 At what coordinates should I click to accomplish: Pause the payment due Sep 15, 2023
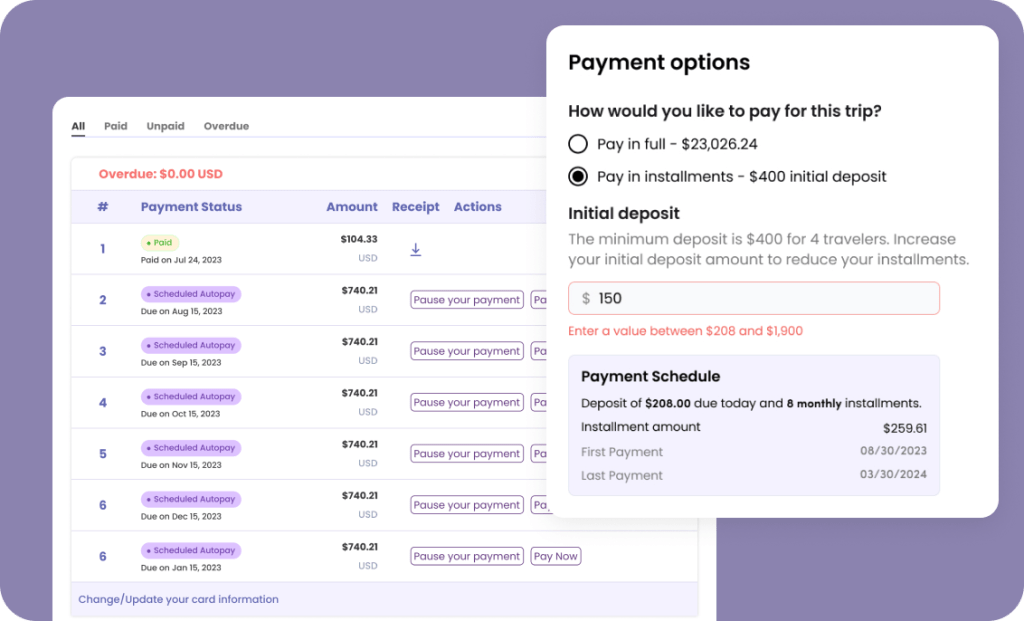pos(466,351)
